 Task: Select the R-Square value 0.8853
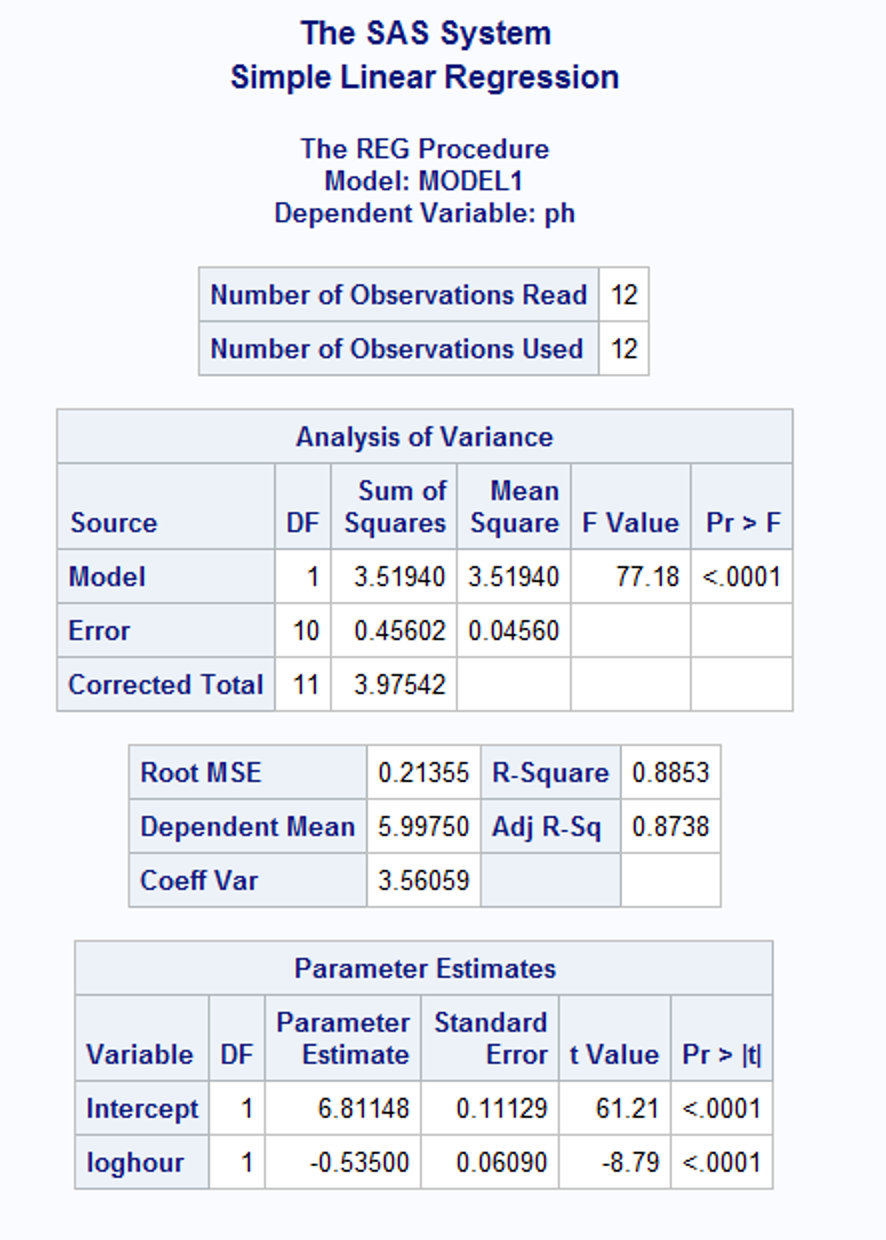click(x=670, y=773)
